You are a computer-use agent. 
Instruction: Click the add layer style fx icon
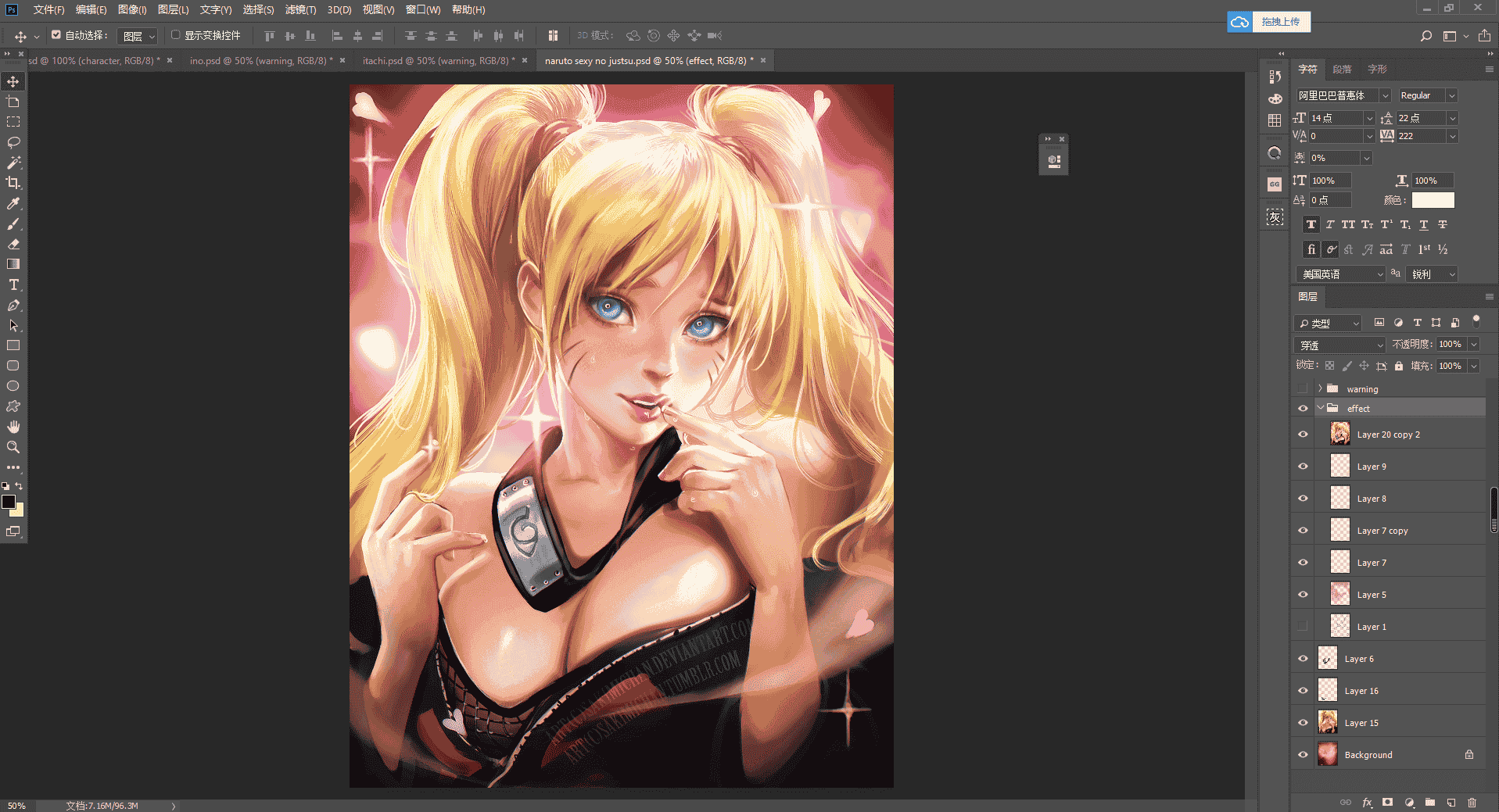tap(1367, 803)
